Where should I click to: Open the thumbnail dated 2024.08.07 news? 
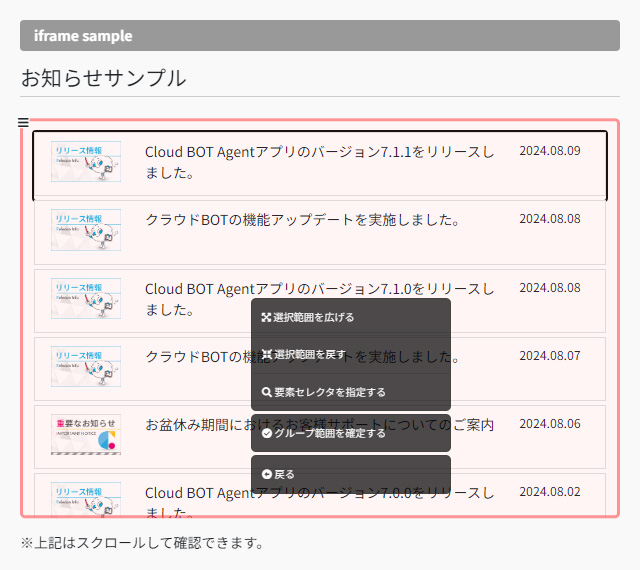tap(86, 367)
